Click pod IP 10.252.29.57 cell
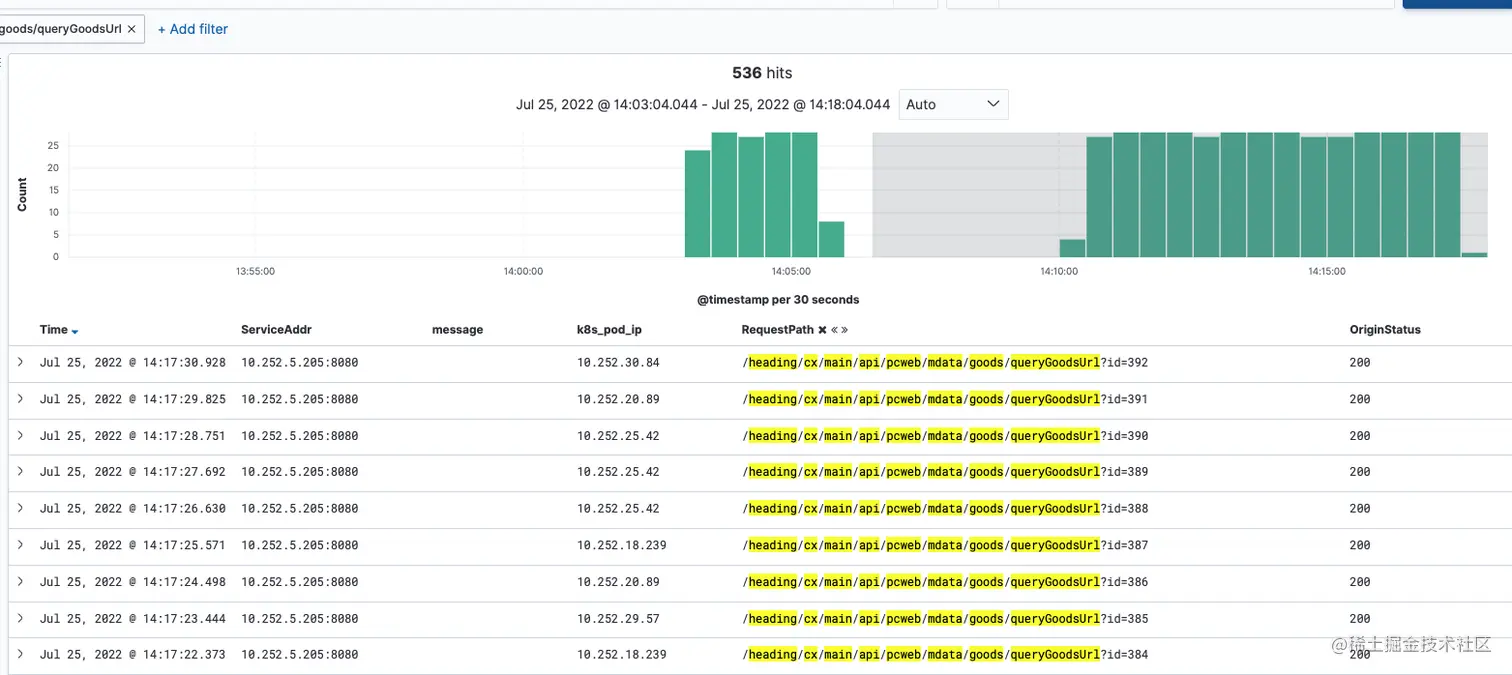The image size is (1512, 675). pos(618,618)
